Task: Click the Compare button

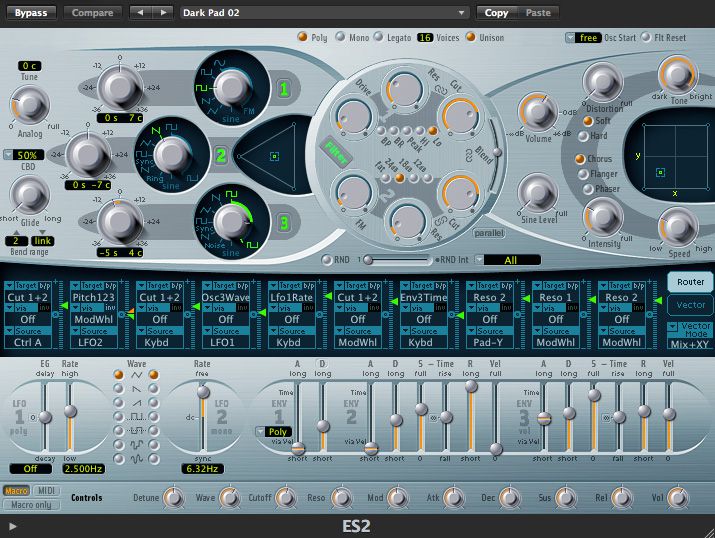Action: pyautogui.click(x=93, y=13)
